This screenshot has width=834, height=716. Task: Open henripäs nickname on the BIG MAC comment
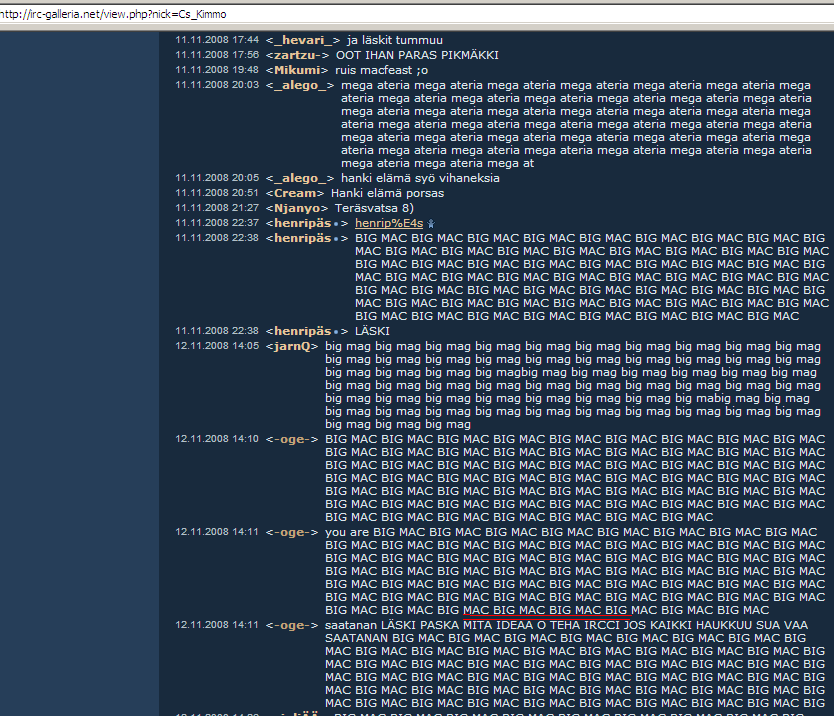click(x=303, y=238)
